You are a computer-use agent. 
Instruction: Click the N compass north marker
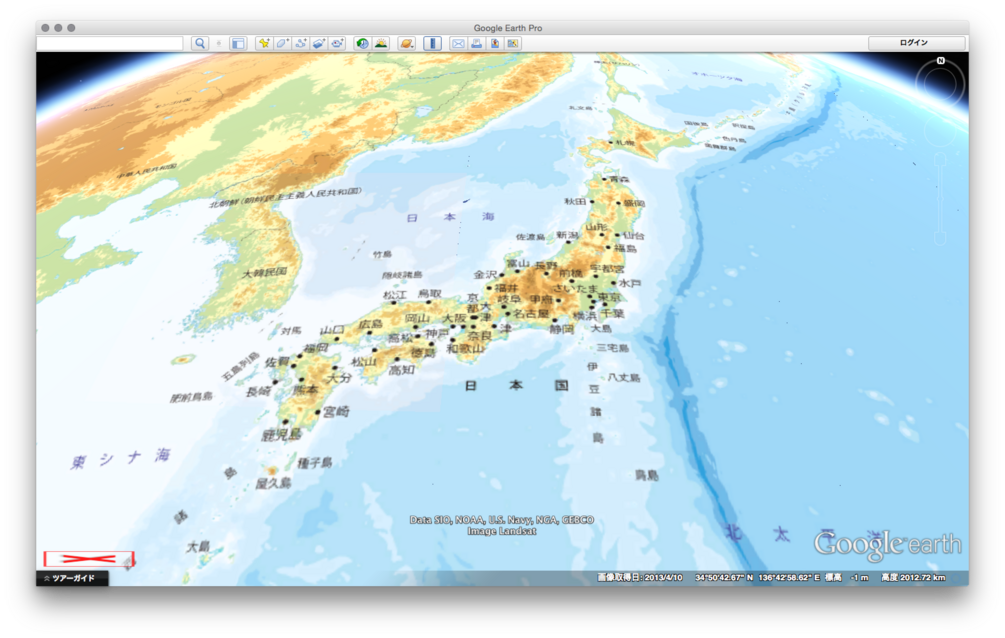click(x=940, y=61)
